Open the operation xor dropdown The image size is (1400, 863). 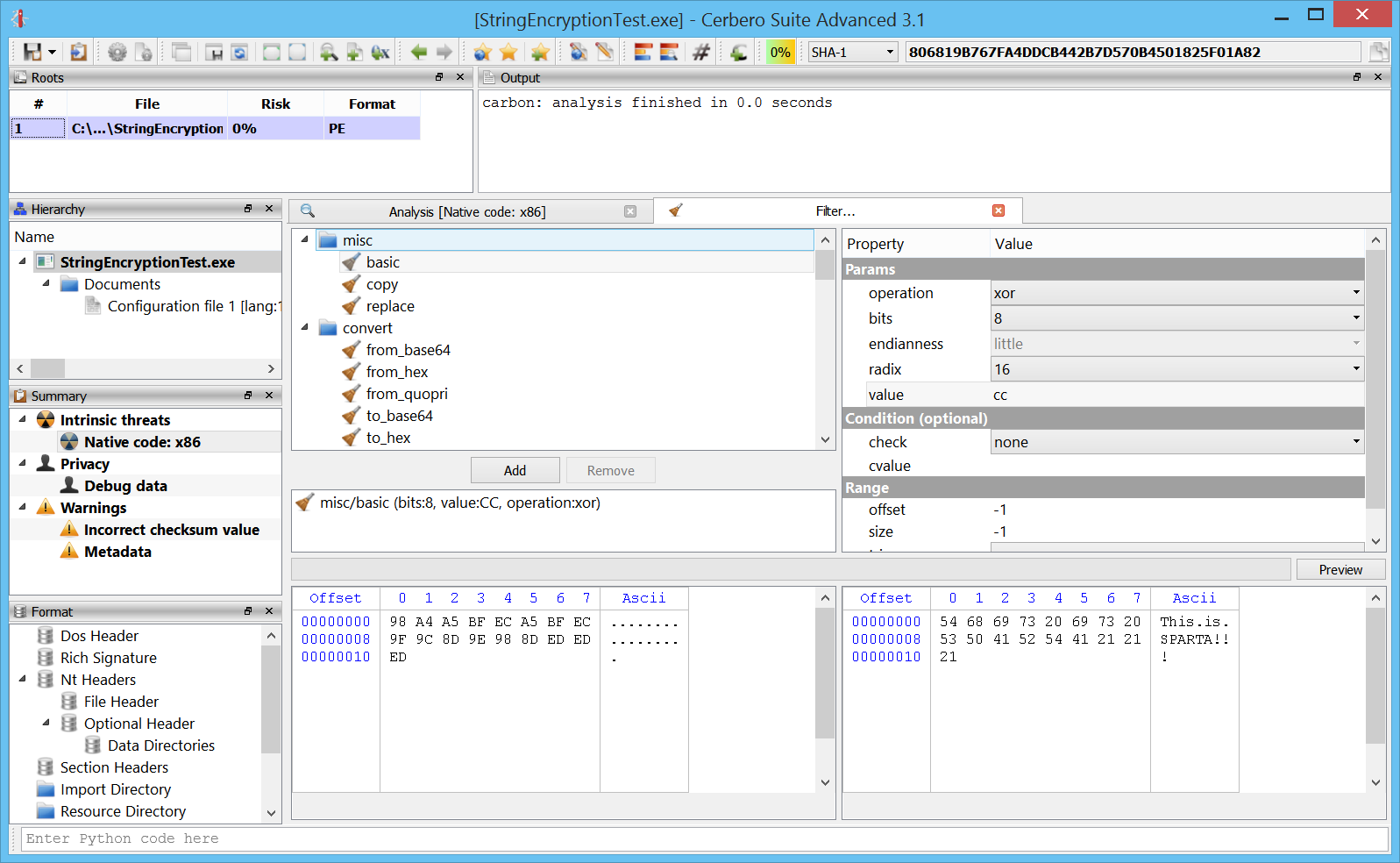[1177, 293]
